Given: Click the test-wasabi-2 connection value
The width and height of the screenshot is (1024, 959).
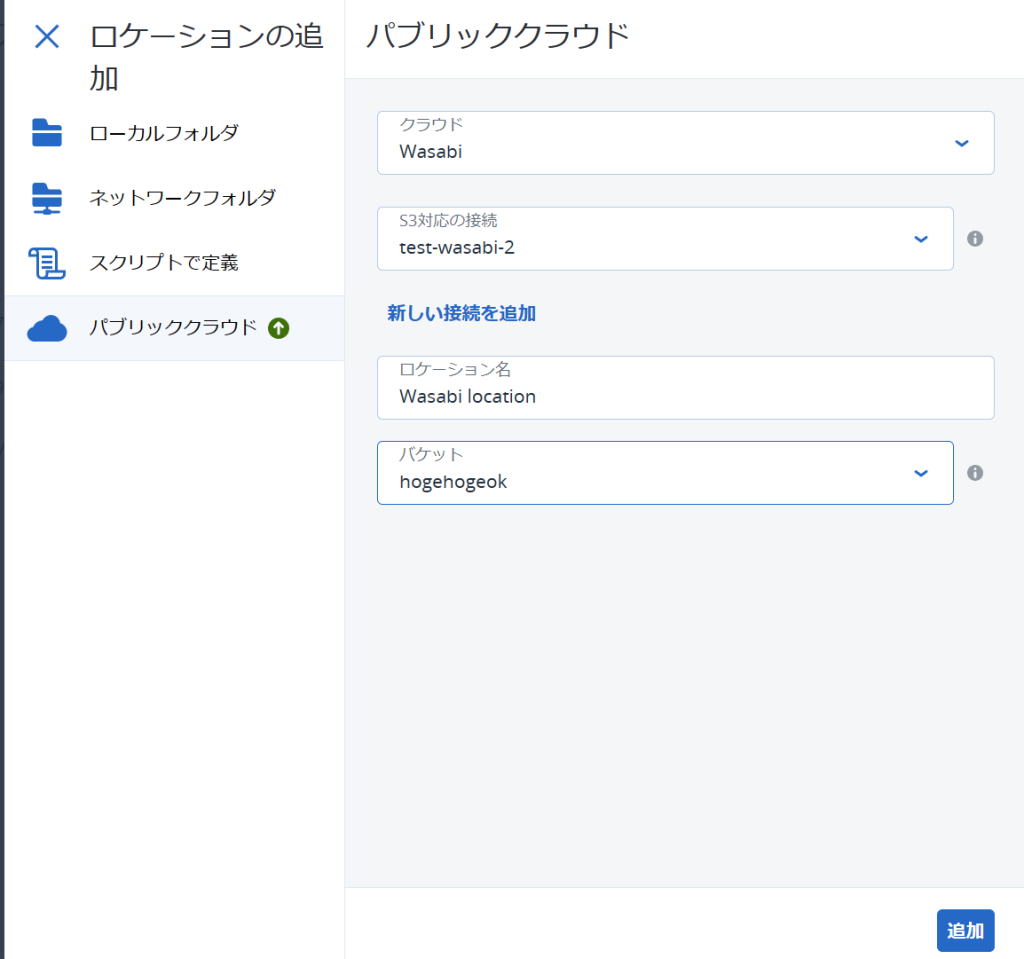Looking at the screenshot, I should [x=456, y=248].
